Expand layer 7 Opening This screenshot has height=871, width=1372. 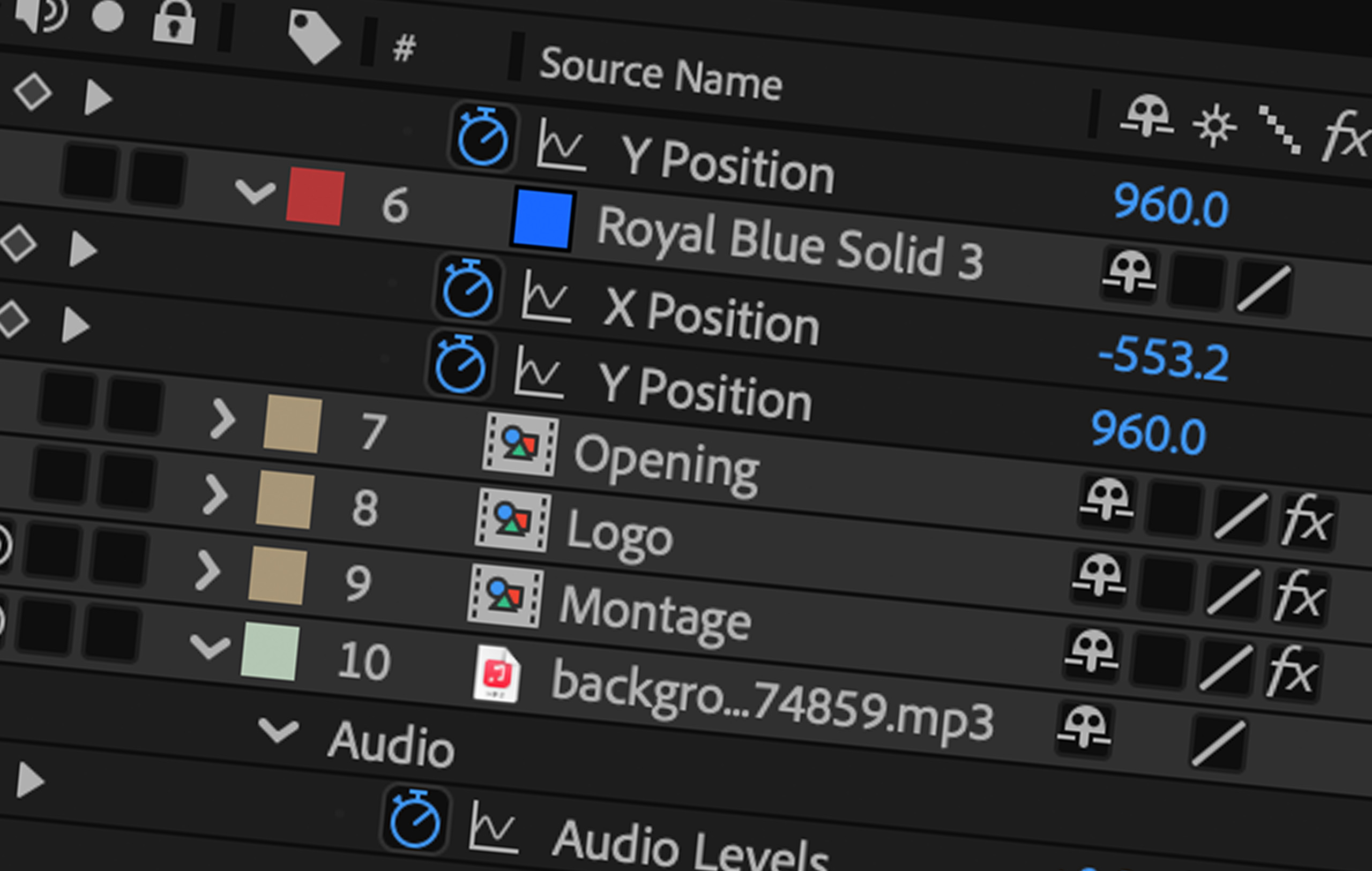223,419
